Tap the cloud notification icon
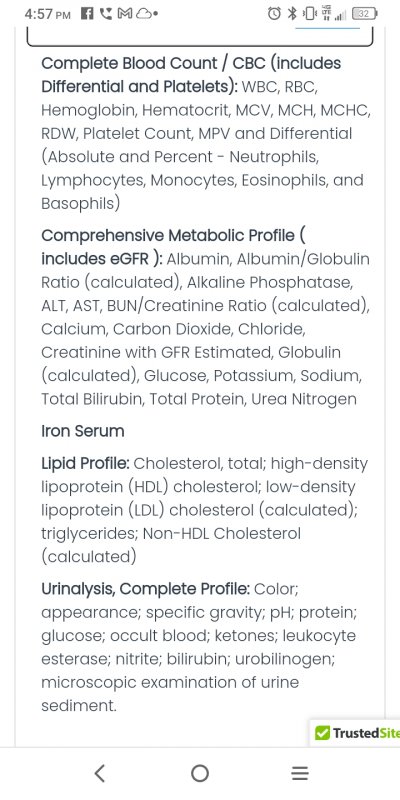 click(x=143, y=14)
